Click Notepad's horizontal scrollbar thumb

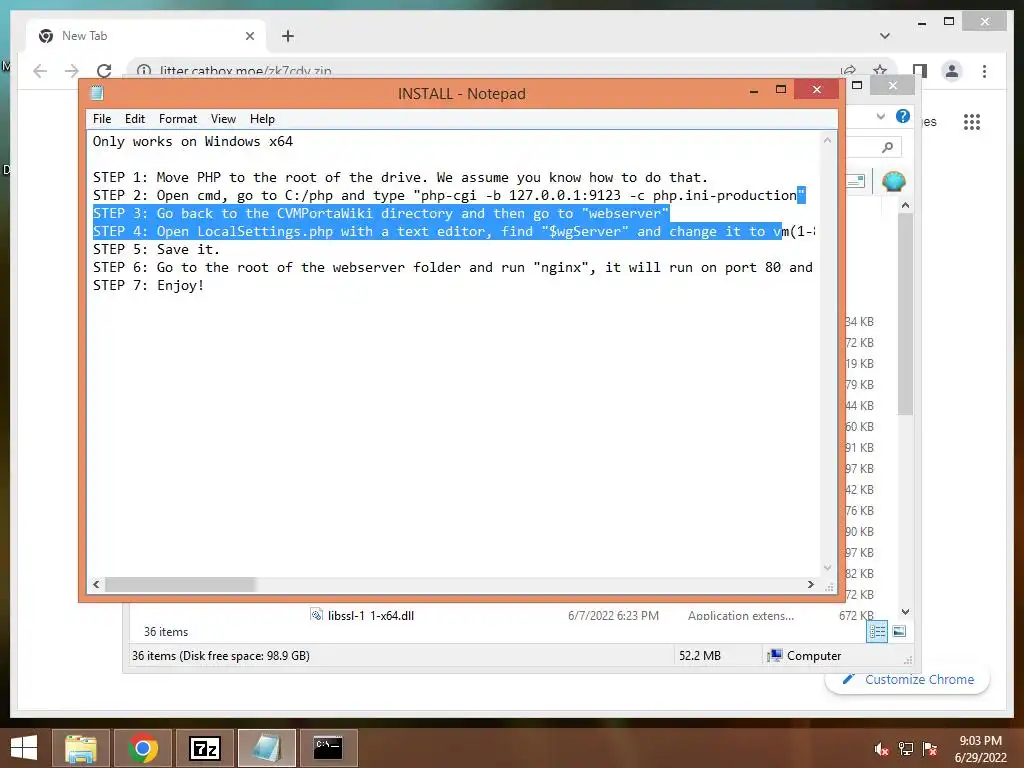point(180,584)
